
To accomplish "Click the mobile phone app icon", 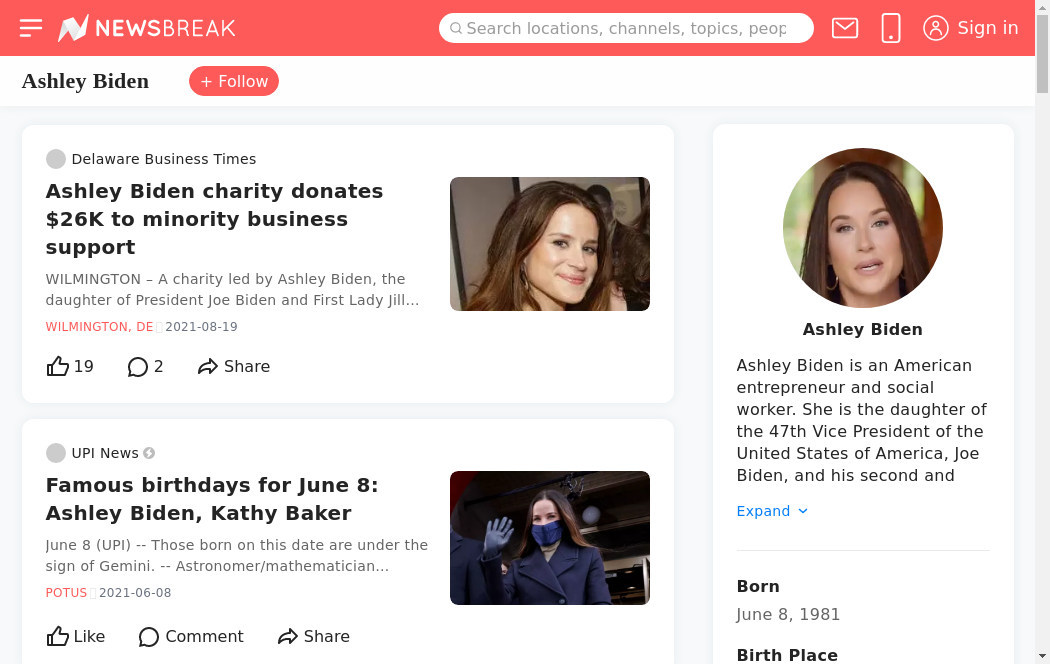I will coord(891,28).
